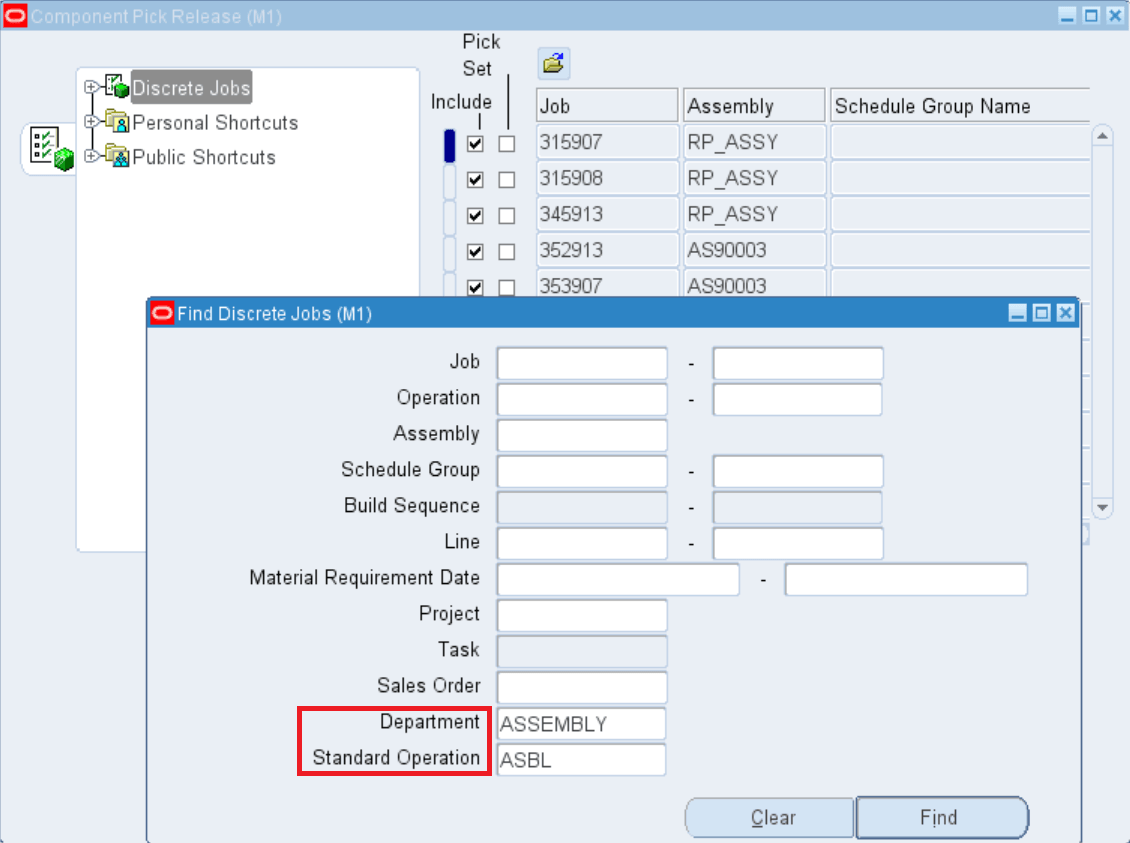Click AS90003 assembly for job 352913

(x=754, y=250)
